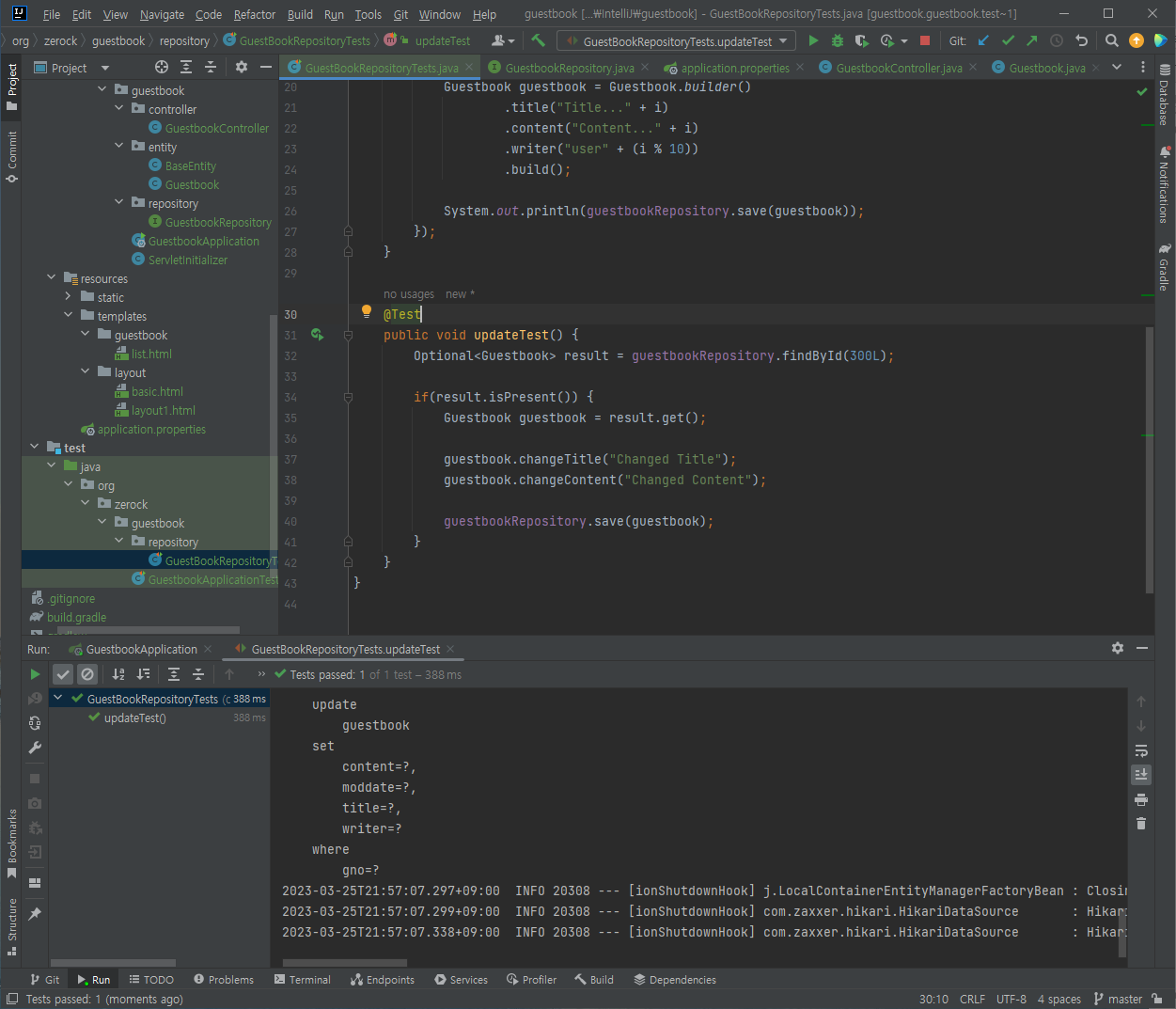The height and width of the screenshot is (1009, 1176).
Task: Toggle show passed tests filter
Action: click(x=63, y=674)
